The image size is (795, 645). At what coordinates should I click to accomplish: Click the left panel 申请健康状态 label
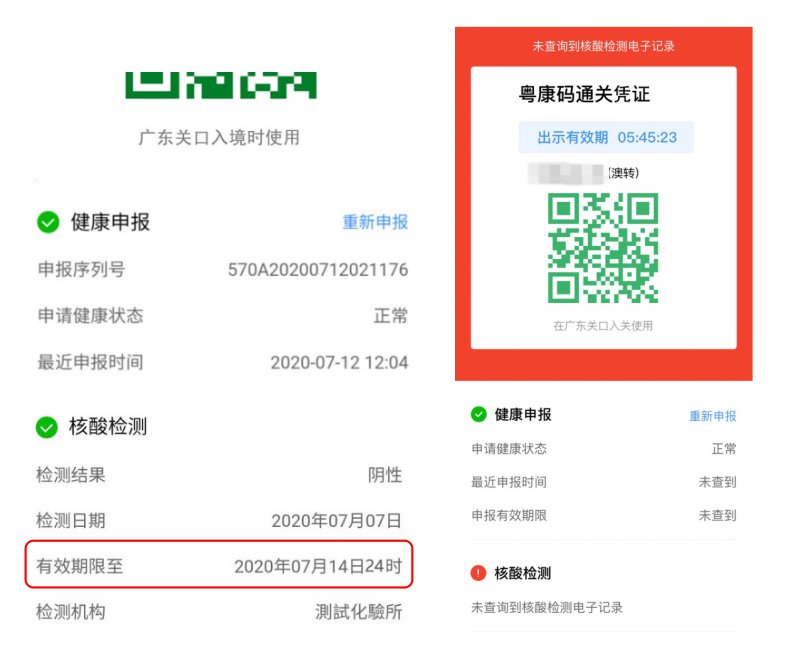pos(90,316)
